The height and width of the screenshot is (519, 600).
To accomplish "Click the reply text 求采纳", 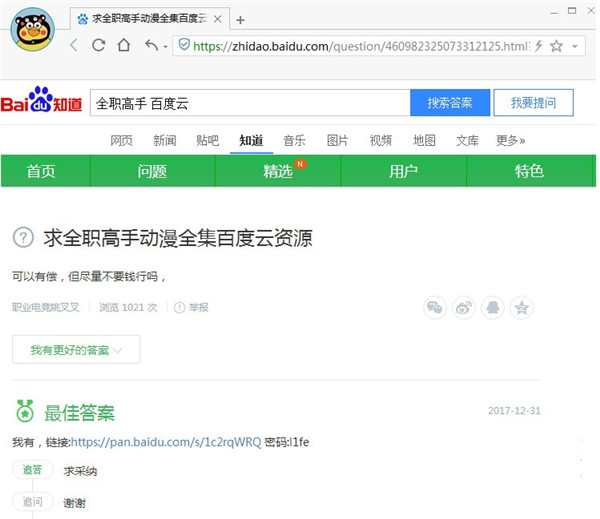I will (x=80, y=471).
